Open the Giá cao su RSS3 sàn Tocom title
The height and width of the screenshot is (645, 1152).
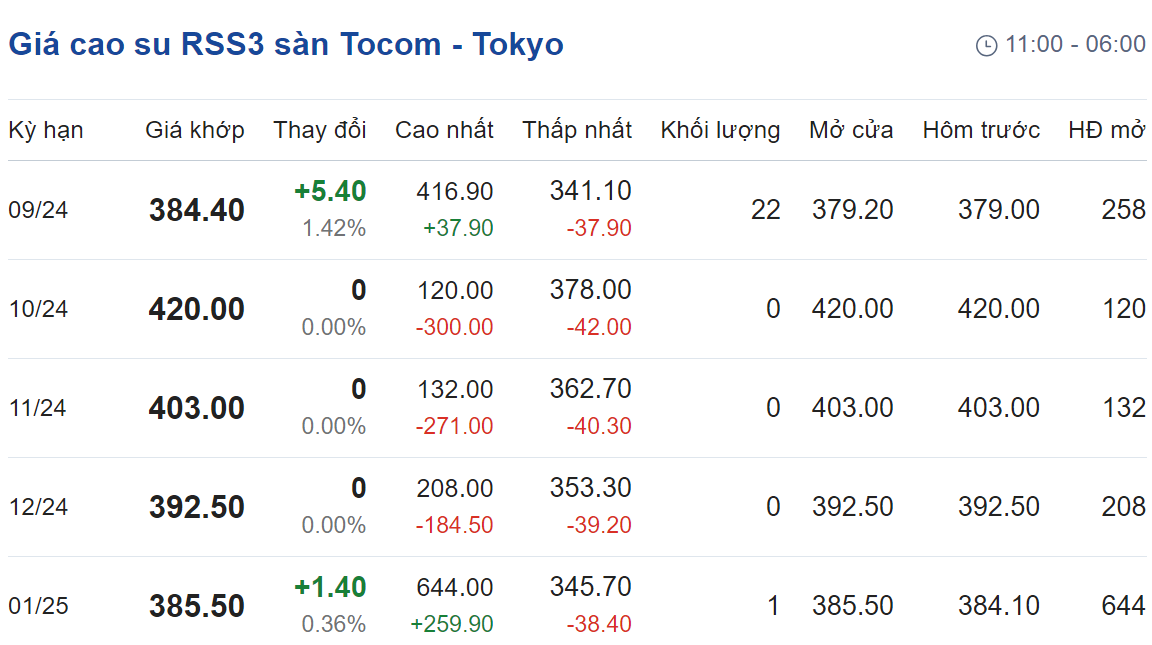286,44
